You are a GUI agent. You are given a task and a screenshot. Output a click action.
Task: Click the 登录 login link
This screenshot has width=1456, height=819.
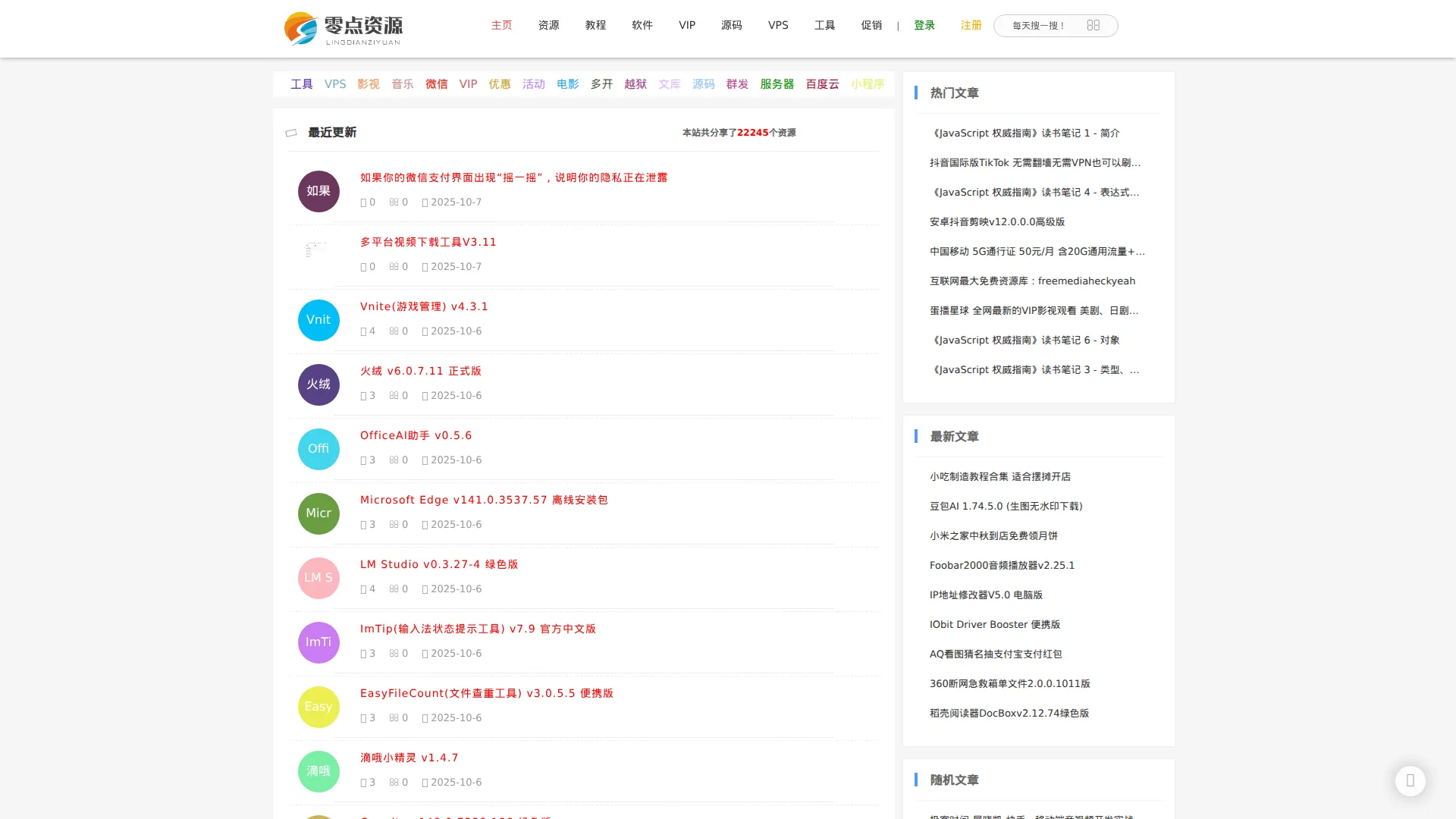tap(924, 25)
